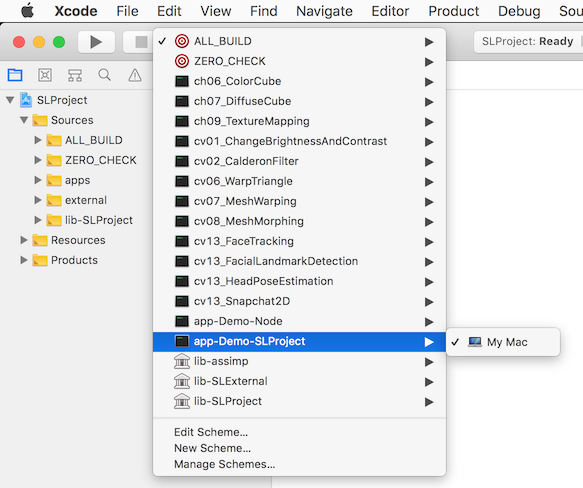This screenshot has height=488, width=583.
Task: Expand the lib-SLProject folder in navigator
Action: [x=38, y=220]
